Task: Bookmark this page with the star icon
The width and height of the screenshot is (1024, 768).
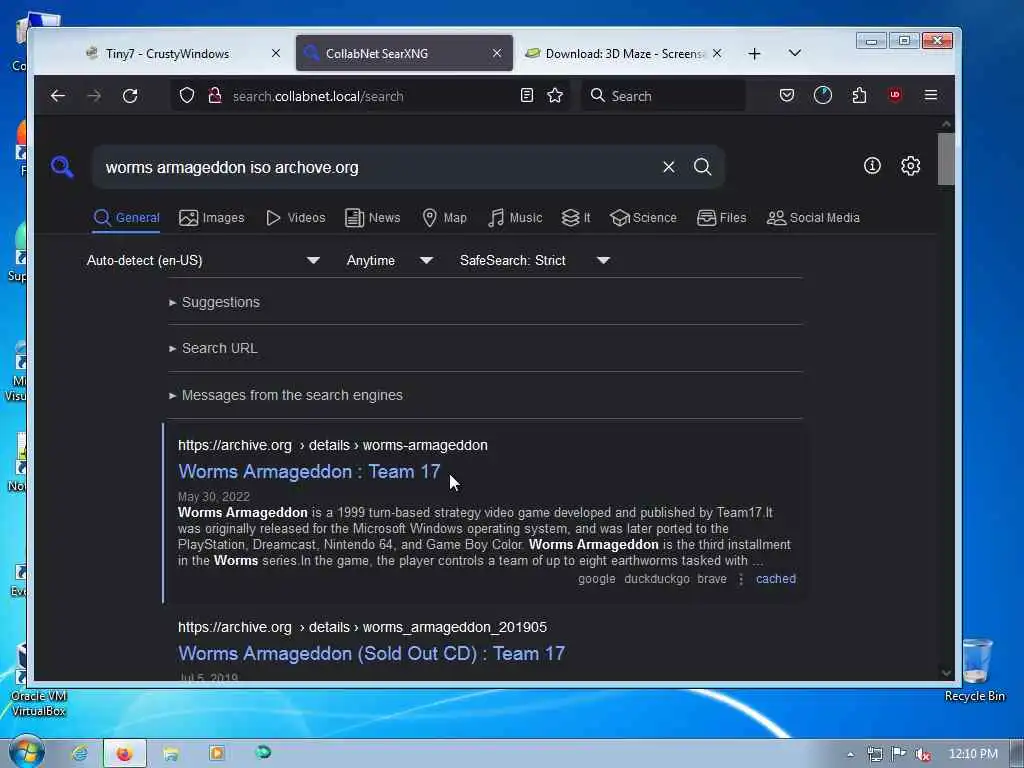Action: [x=555, y=95]
